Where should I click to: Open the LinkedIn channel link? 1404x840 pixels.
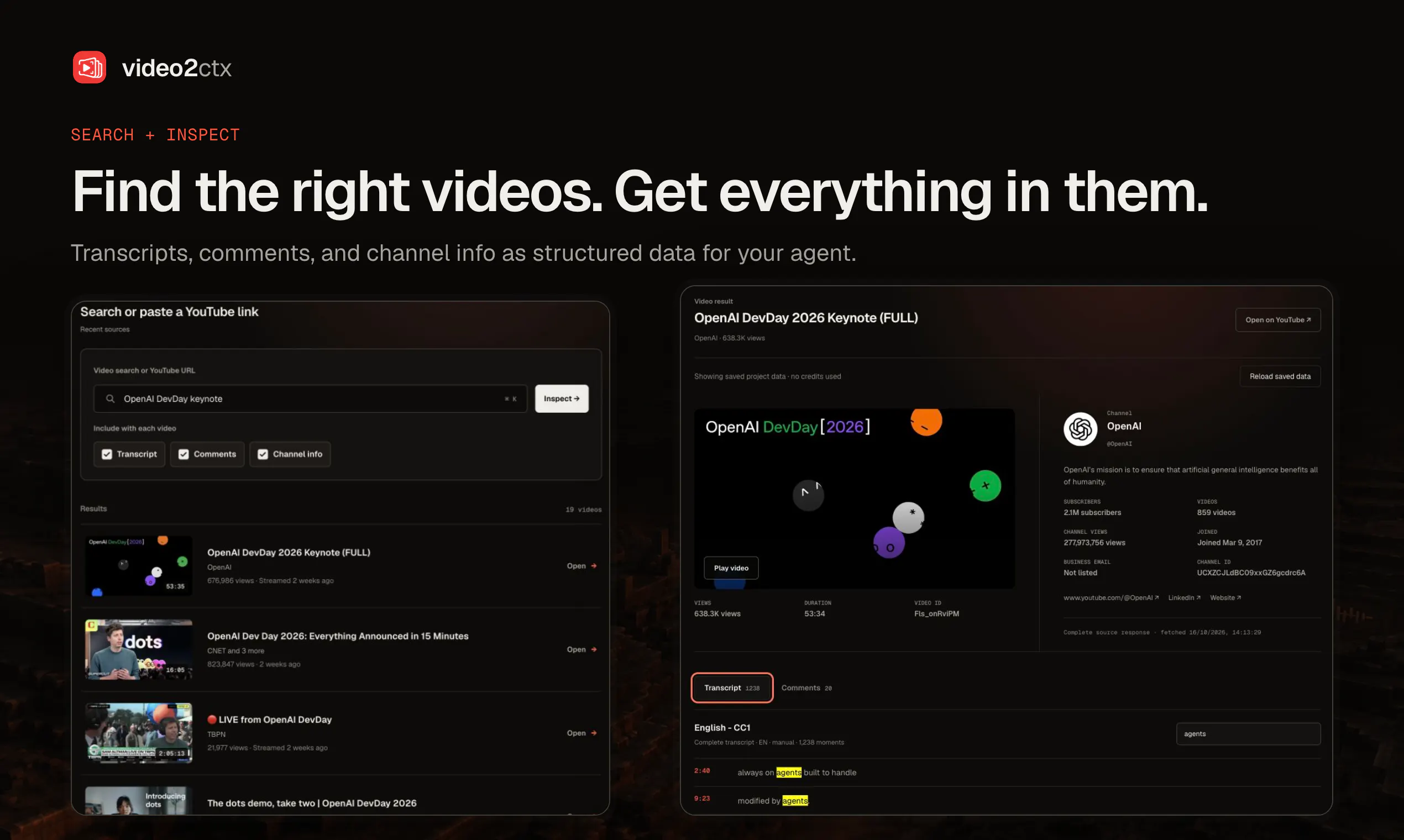(x=1185, y=598)
